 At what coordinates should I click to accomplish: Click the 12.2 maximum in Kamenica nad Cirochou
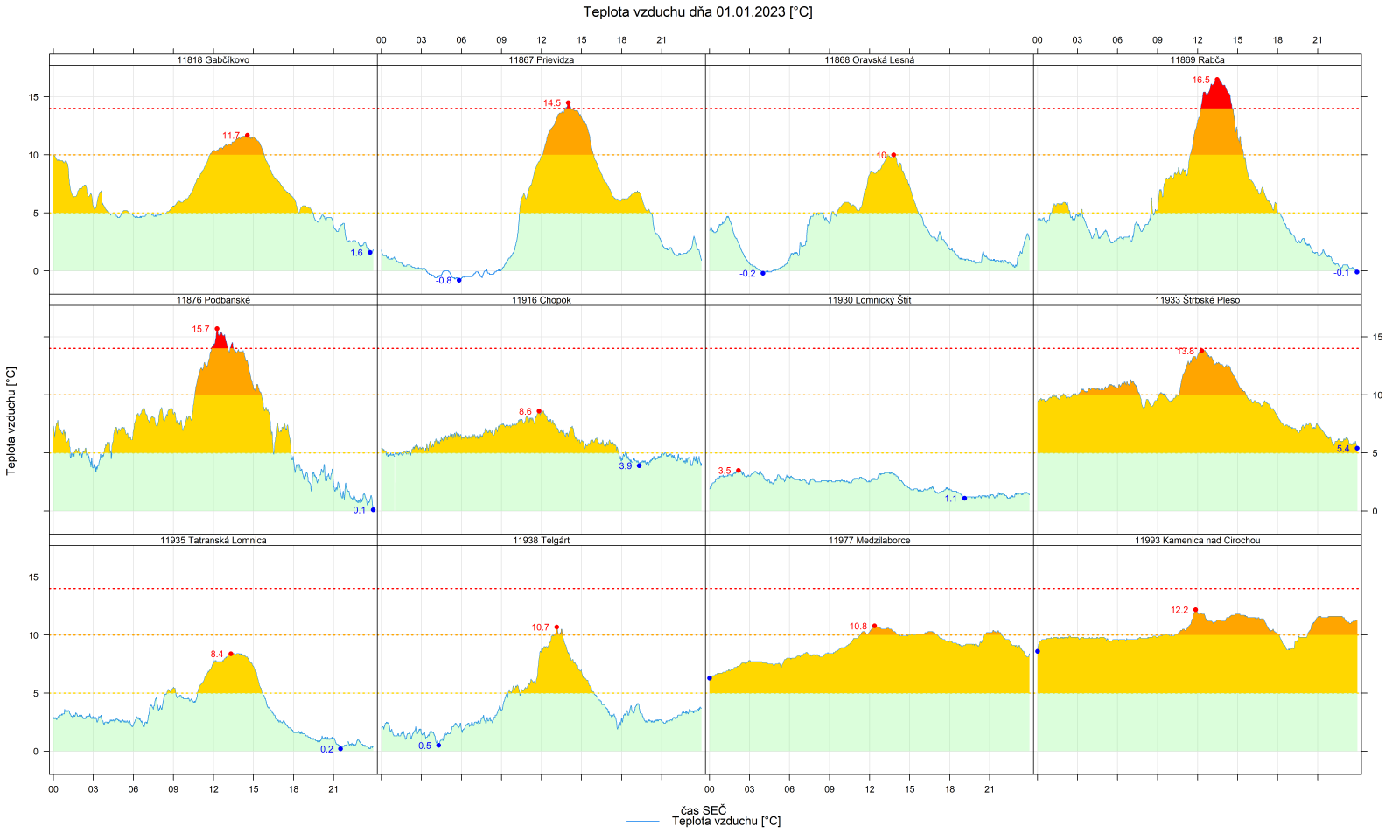pyautogui.click(x=1195, y=610)
